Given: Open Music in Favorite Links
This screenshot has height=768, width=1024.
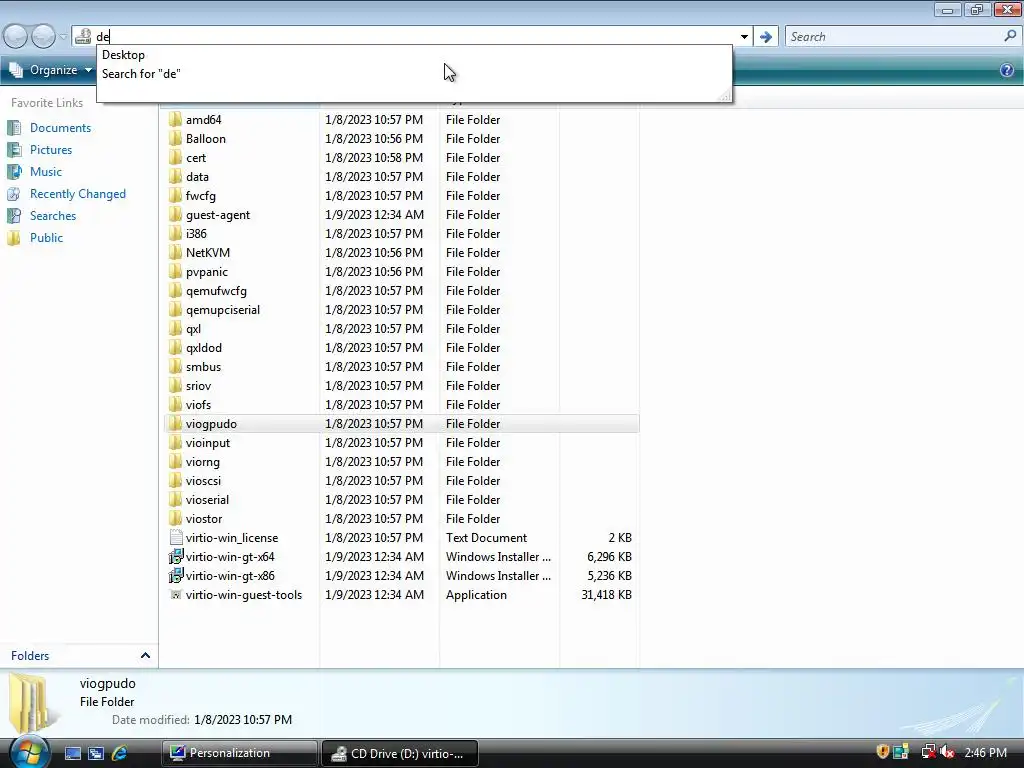Looking at the screenshot, I should pos(46,172).
